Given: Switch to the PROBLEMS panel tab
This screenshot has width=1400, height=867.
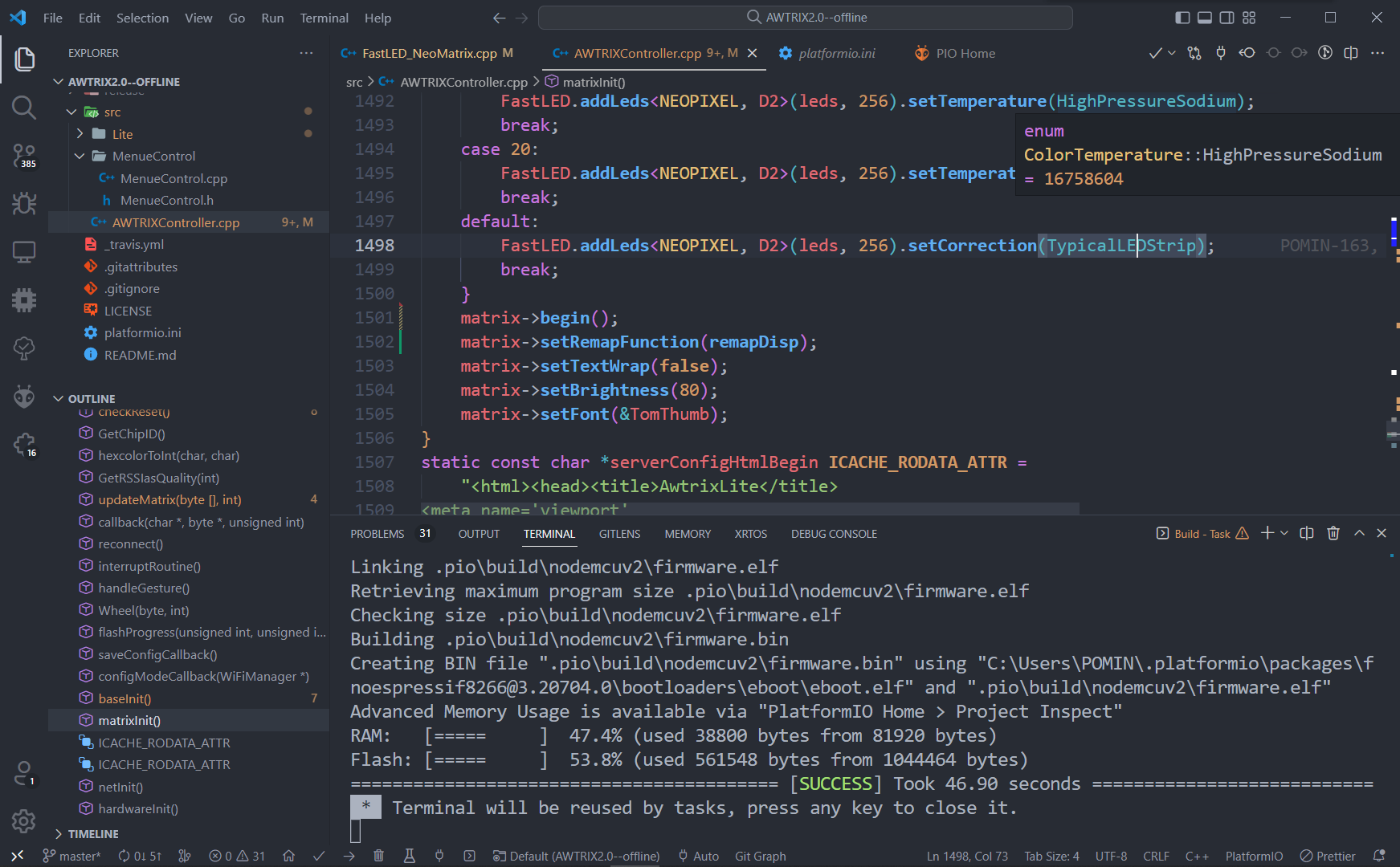Looking at the screenshot, I should pos(378,534).
